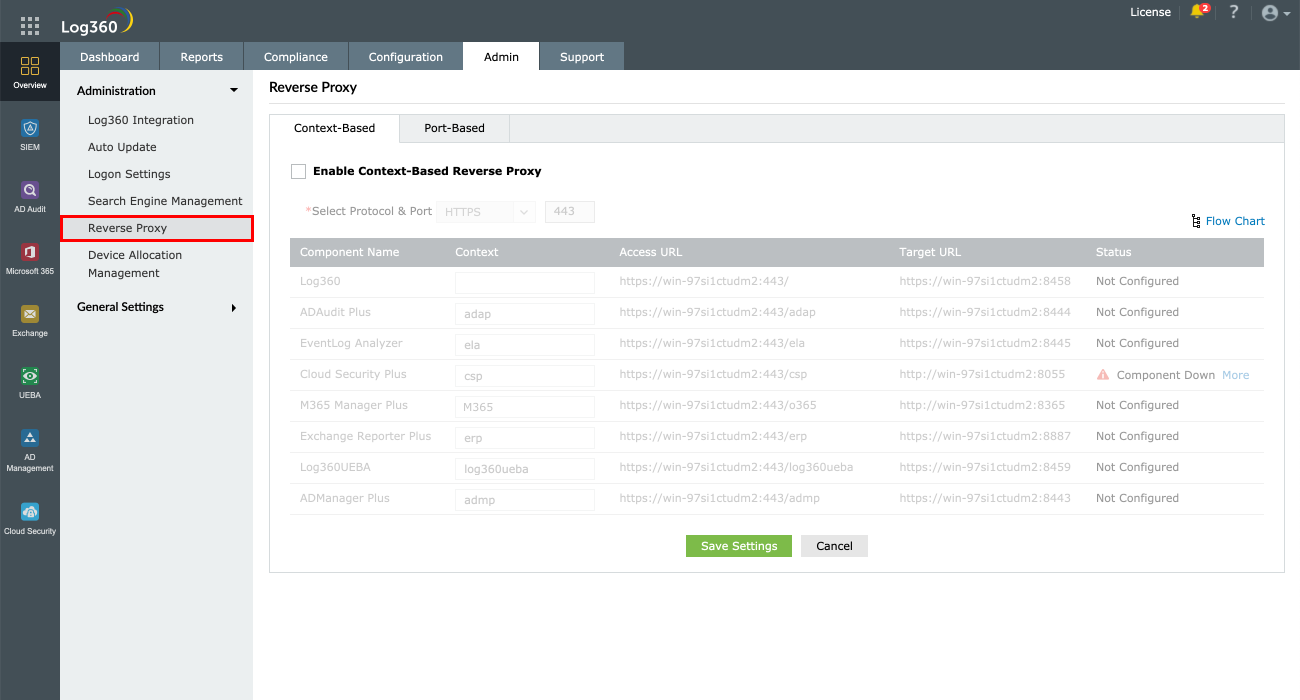Open Cloud Security from the sidebar
1300x700 pixels.
point(30,518)
